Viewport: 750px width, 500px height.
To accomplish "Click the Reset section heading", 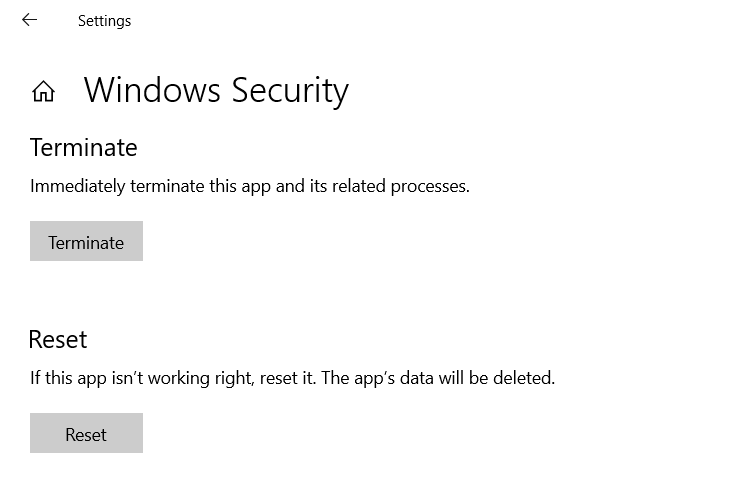I will click(x=58, y=339).
